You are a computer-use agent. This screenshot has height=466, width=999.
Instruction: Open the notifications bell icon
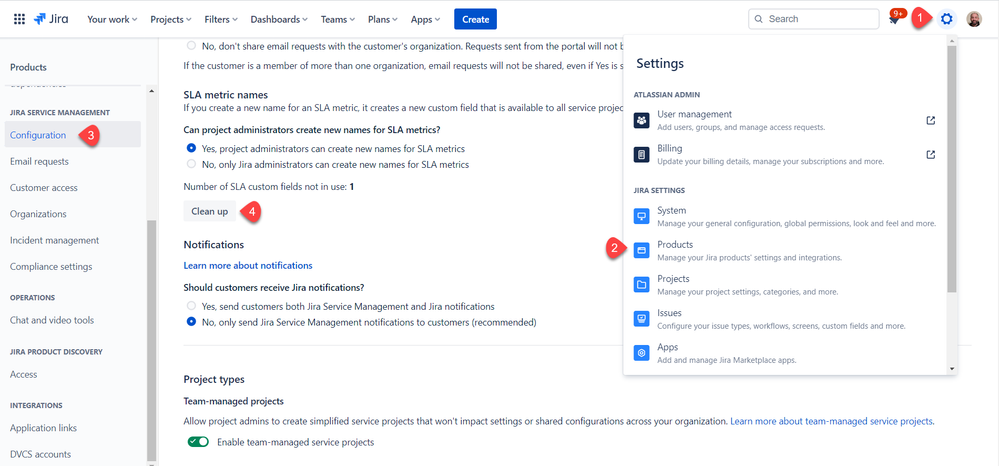pyautogui.click(x=894, y=19)
